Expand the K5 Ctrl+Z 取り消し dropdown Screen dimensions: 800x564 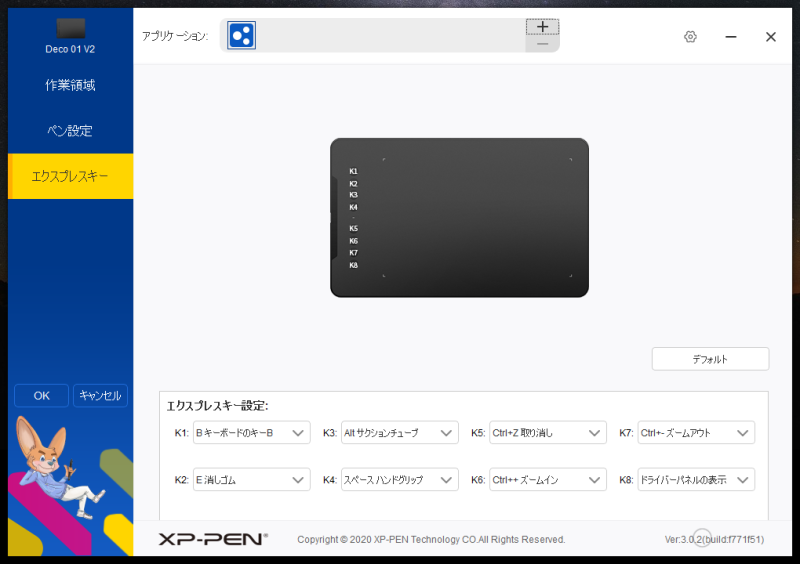pos(548,433)
